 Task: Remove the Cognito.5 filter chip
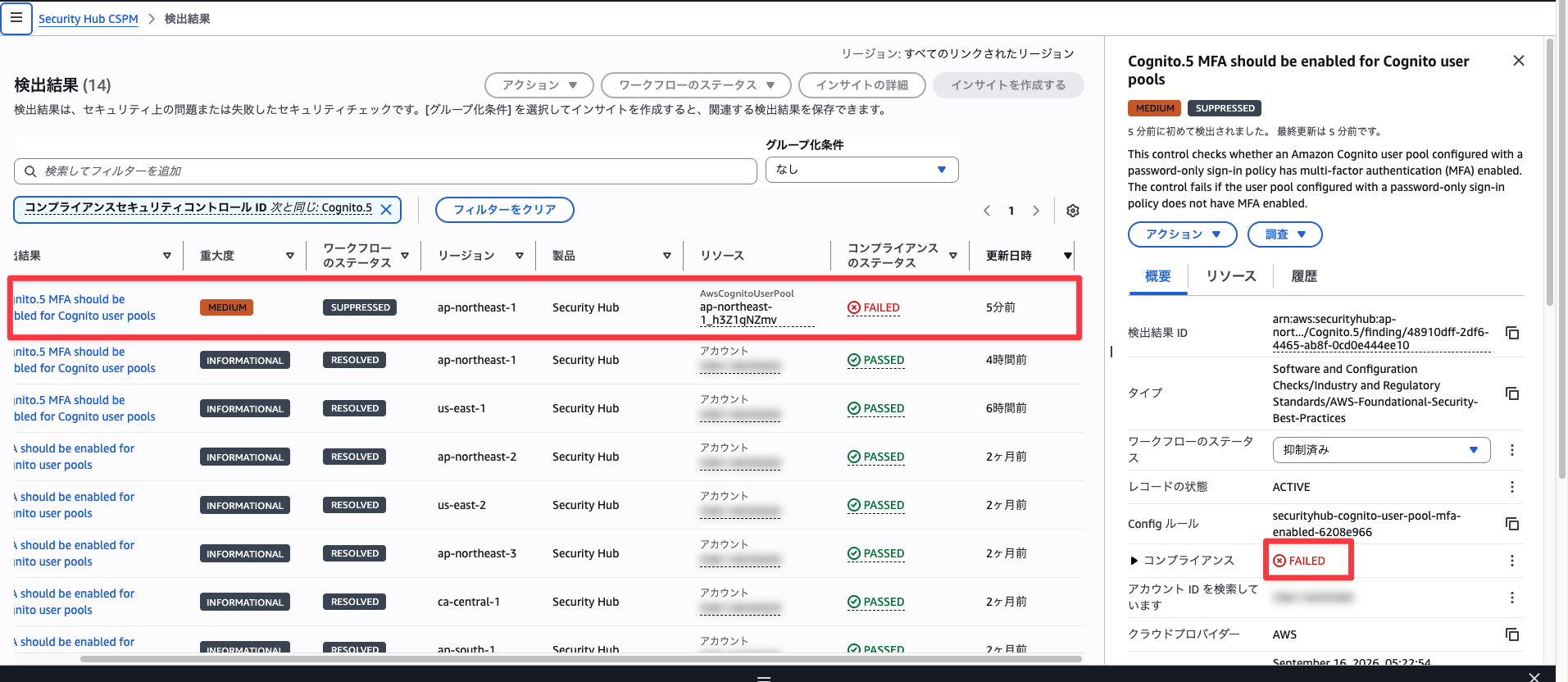coord(386,210)
